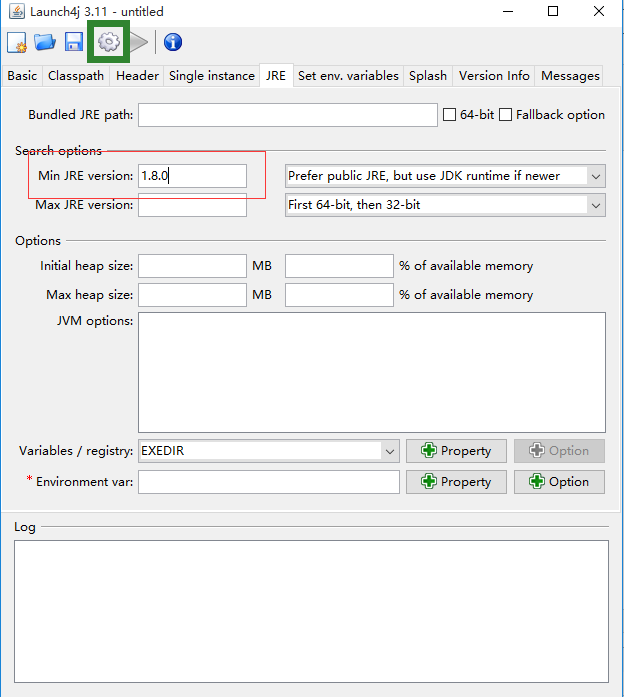Open the About info icon
The width and height of the screenshot is (624, 697).
pos(173,42)
